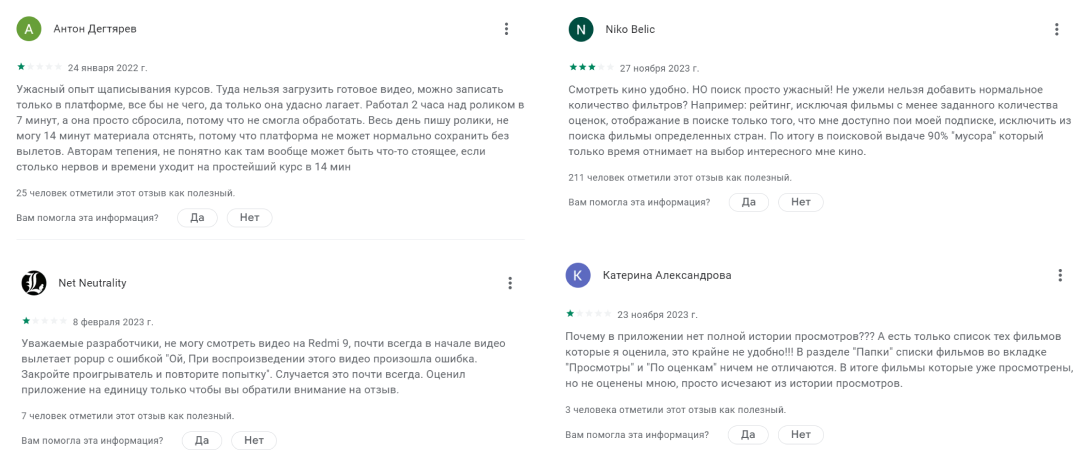This screenshot has width=1086, height=461.
Task: Click Niko Belic's dark green avatar
Action: coord(580,29)
